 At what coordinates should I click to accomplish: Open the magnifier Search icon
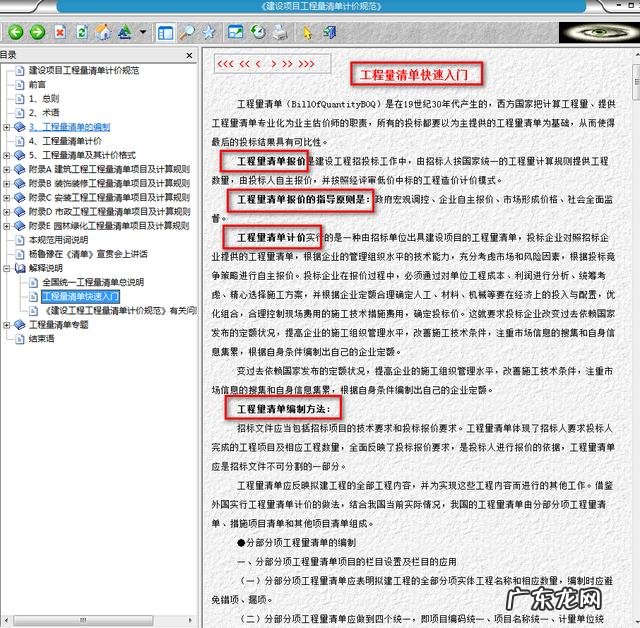(187, 32)
